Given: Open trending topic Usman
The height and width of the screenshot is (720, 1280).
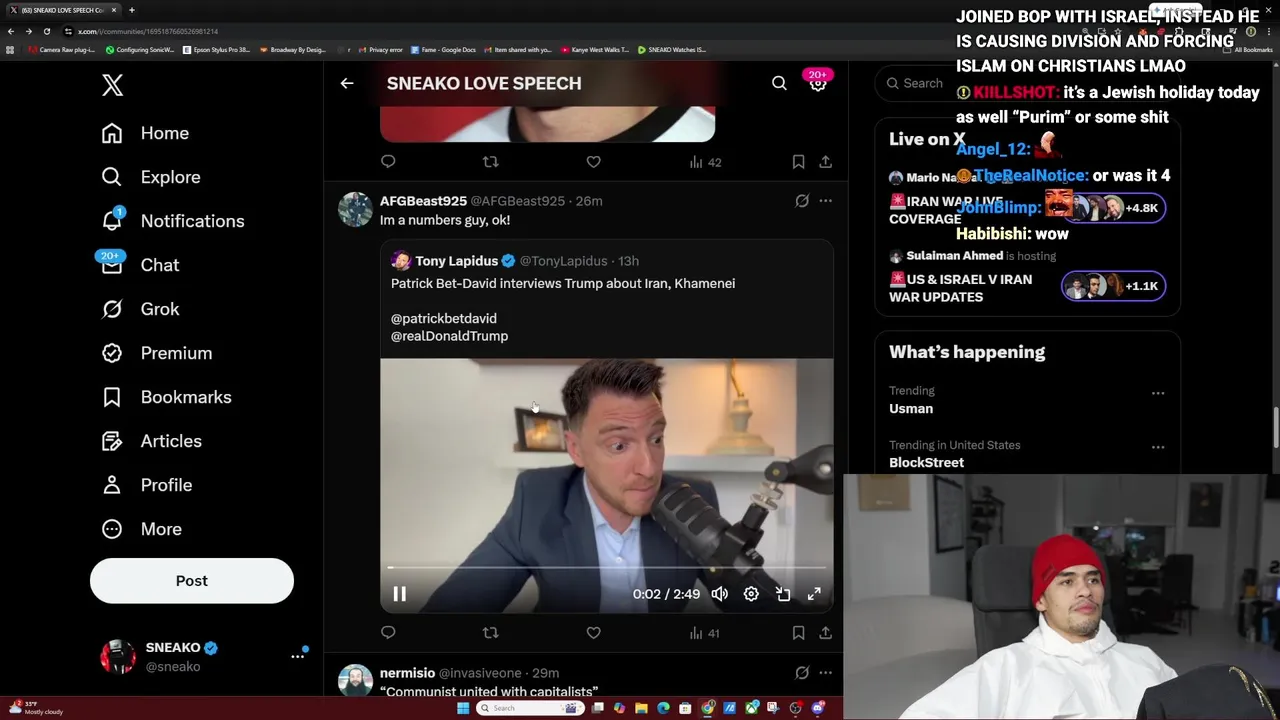Looking at the screenshot, I should click(x=911, y=408).
